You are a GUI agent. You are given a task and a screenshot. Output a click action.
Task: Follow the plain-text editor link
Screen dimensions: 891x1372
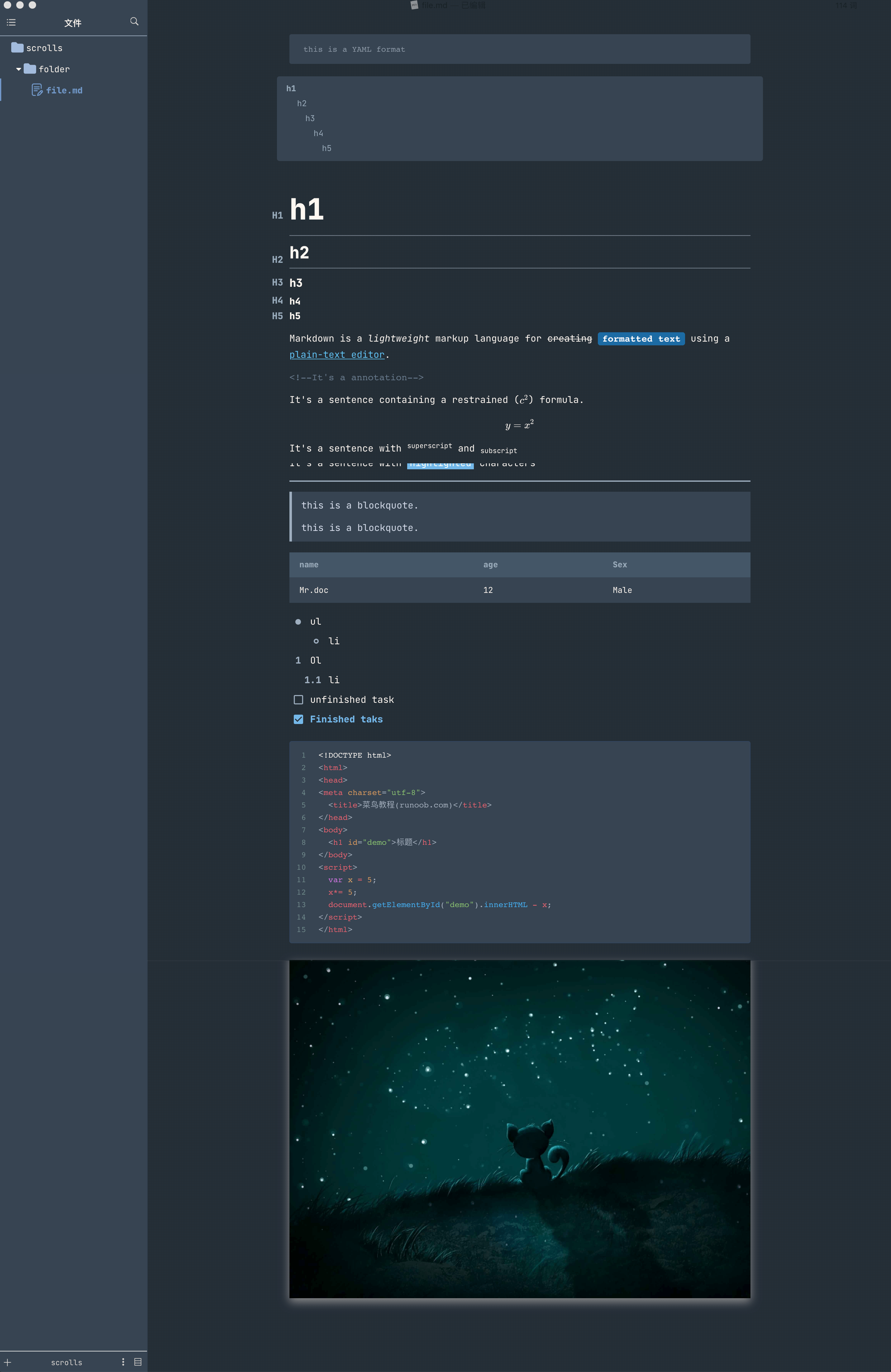tap(337, 355)
